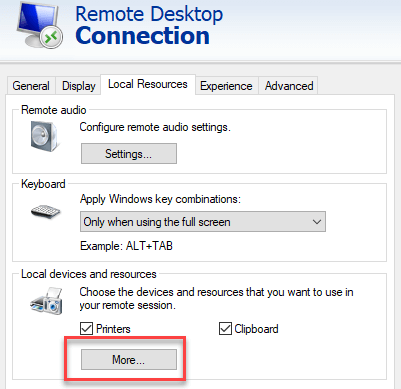Click the 'Example: ALT+TAB' text

click(126, 246)
